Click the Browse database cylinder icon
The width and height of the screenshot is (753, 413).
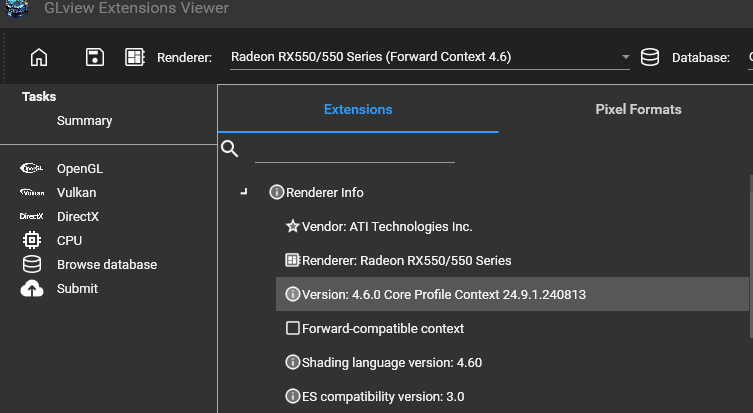32,264
